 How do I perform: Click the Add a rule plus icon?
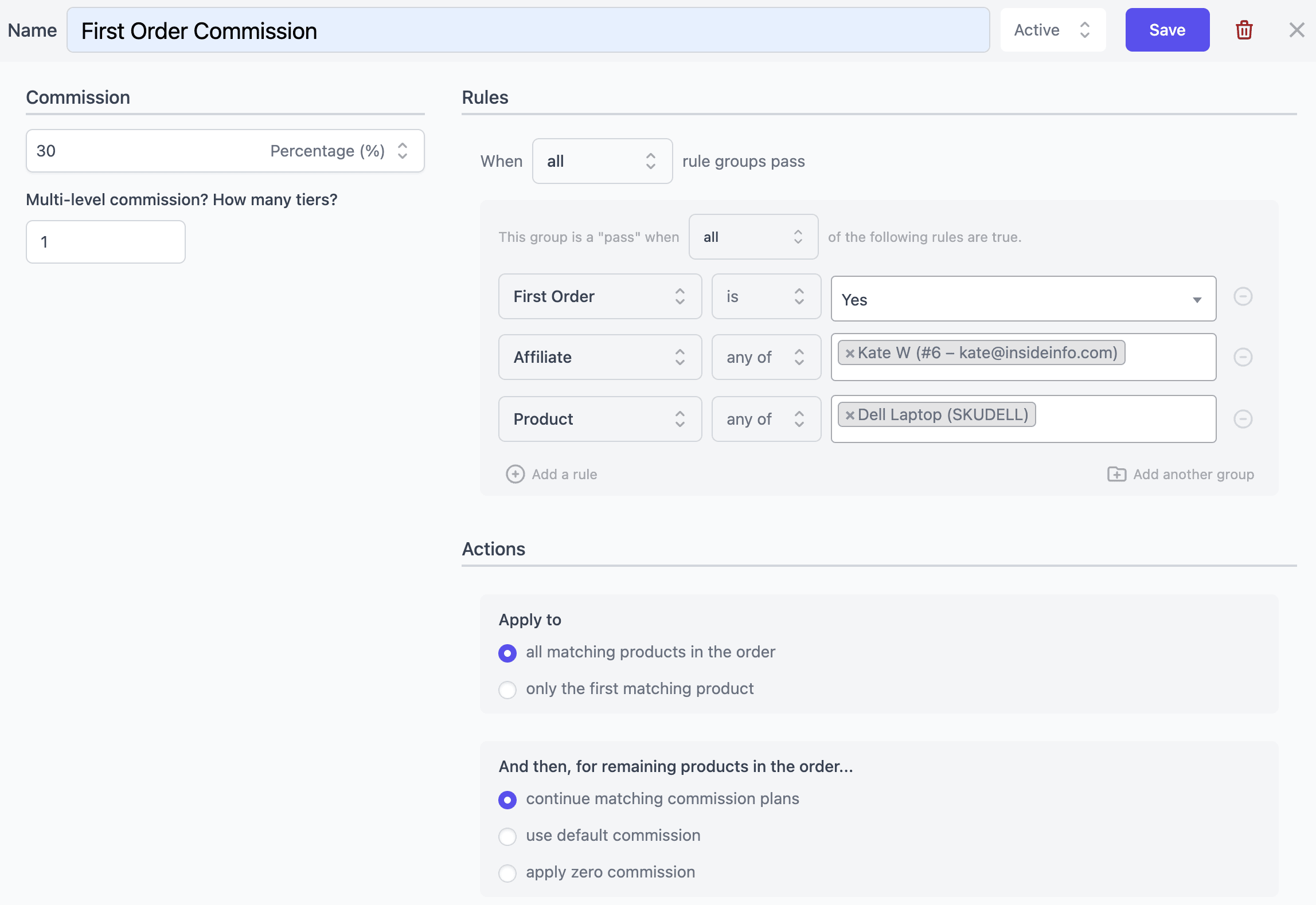coord(516,474)
